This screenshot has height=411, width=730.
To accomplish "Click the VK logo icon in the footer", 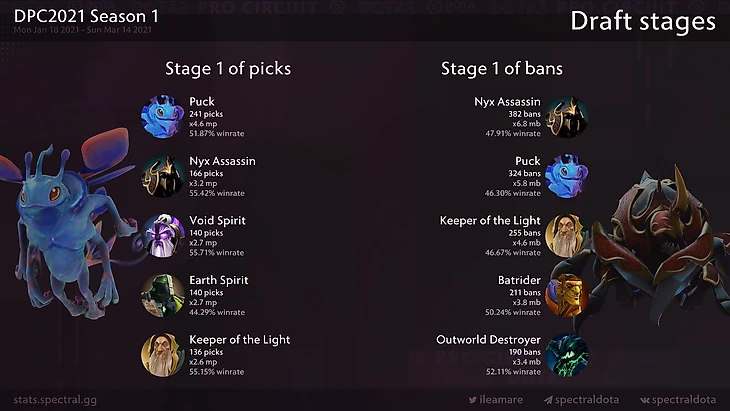I will 645,400.
